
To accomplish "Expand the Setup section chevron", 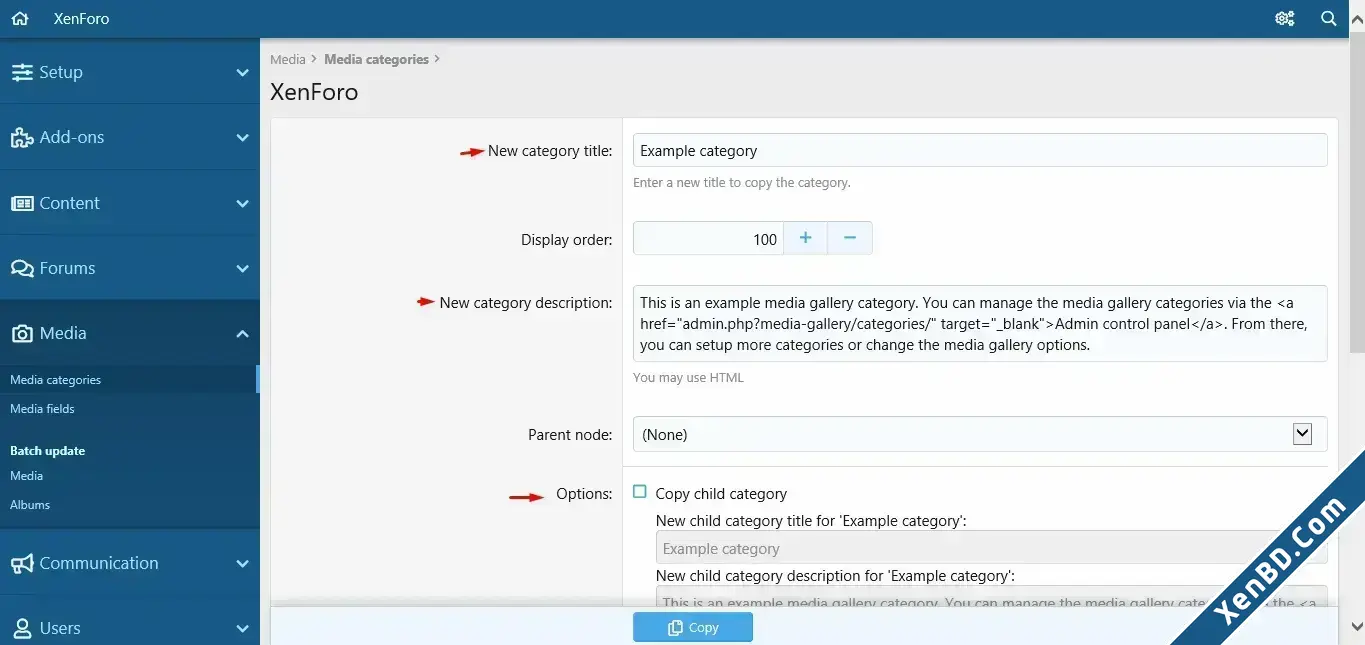I will [242, 73].
